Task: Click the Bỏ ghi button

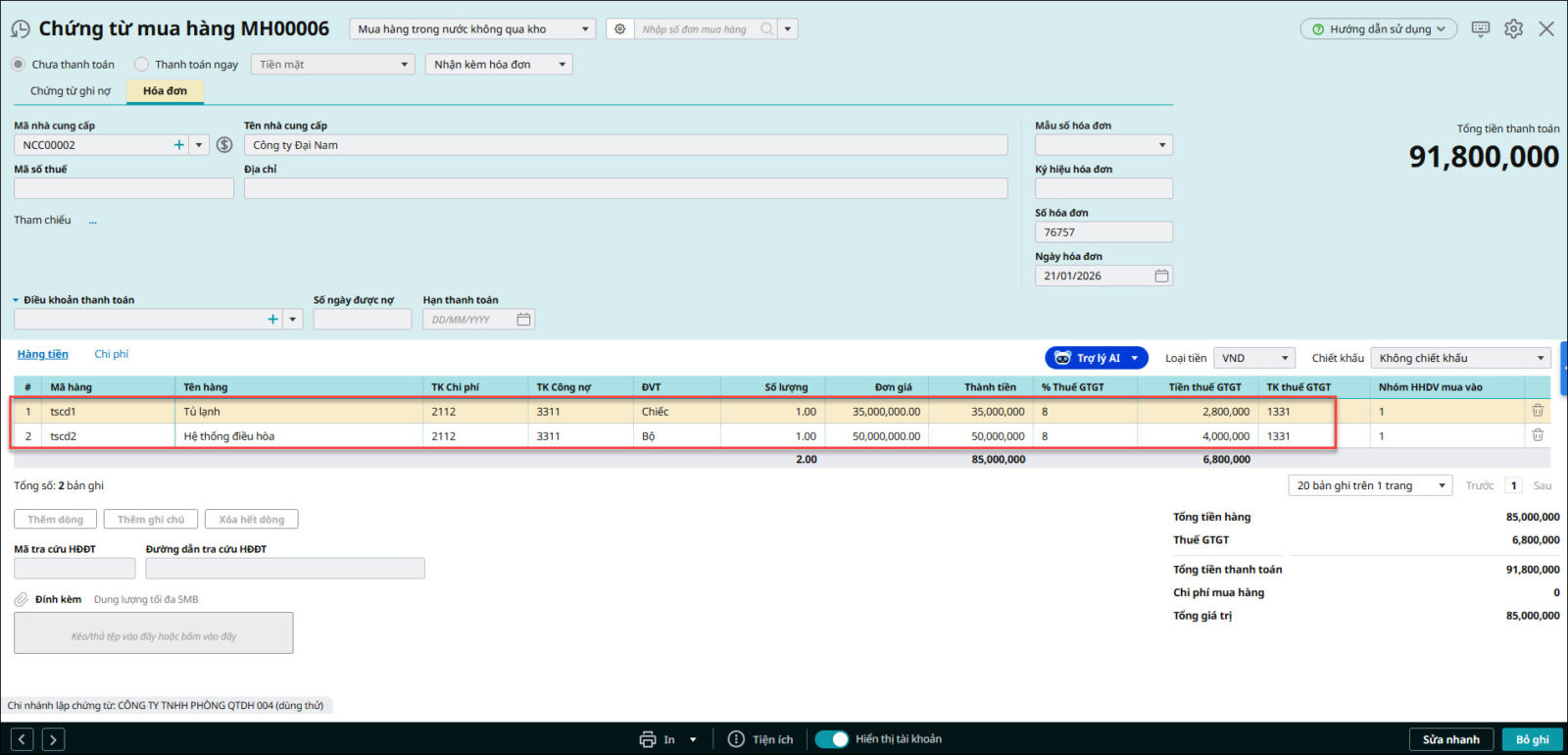Action: 1532,739
